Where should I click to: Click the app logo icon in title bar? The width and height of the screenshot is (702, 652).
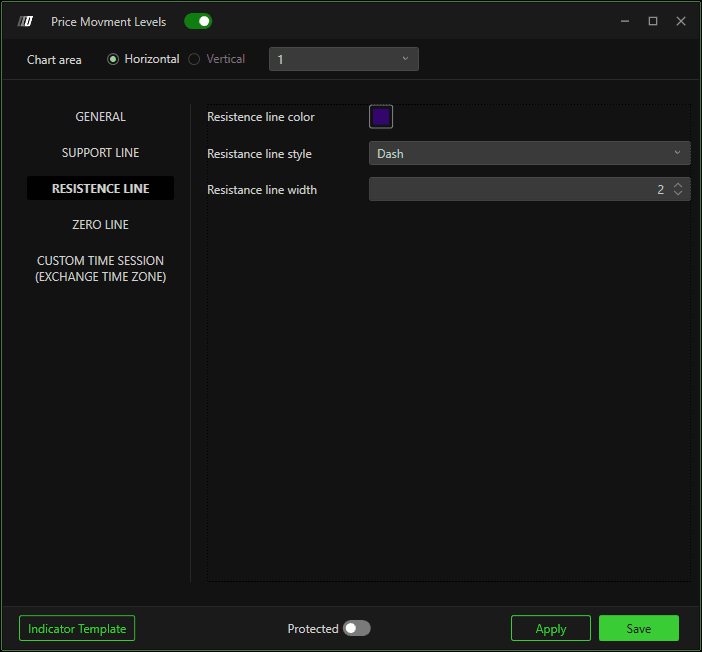pos(25,21)
